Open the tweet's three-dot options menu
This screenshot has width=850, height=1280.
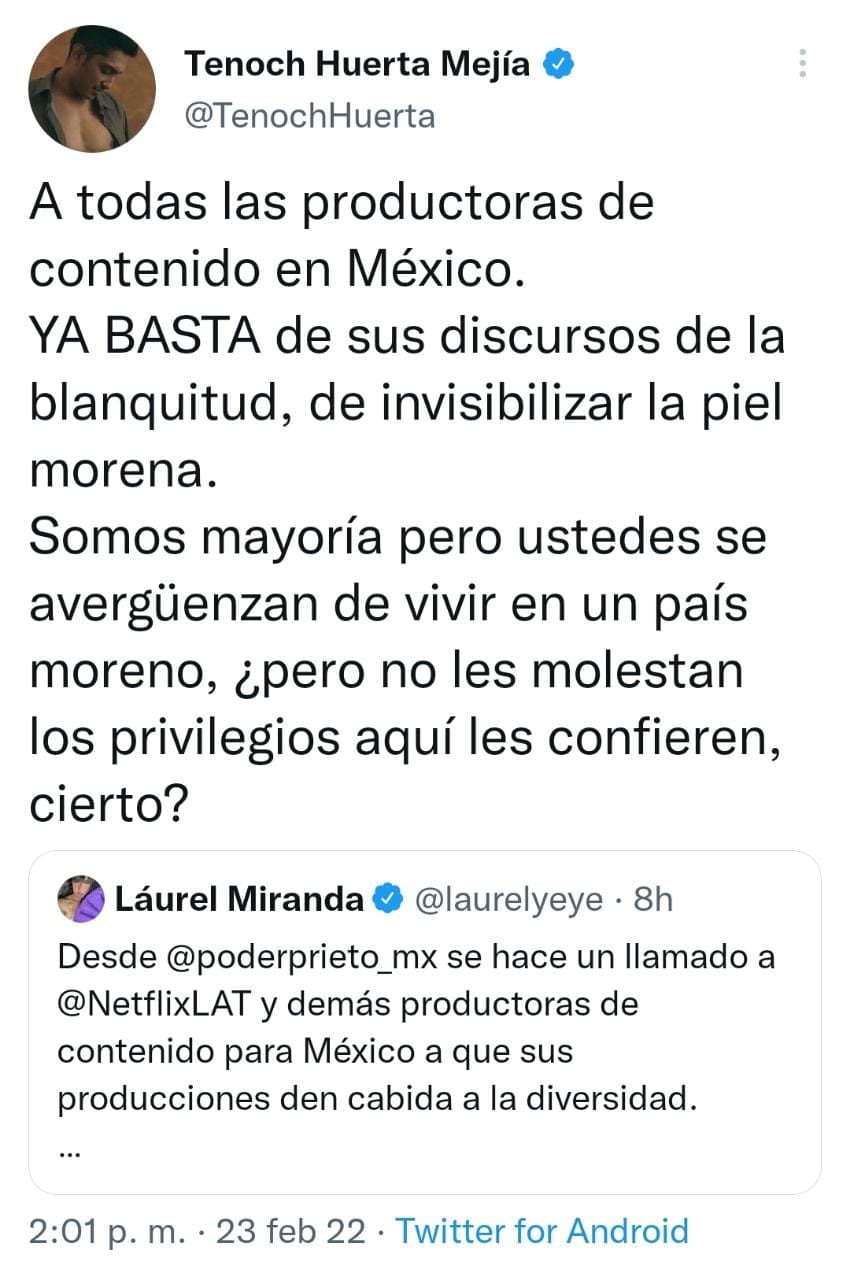coord(801,65)
